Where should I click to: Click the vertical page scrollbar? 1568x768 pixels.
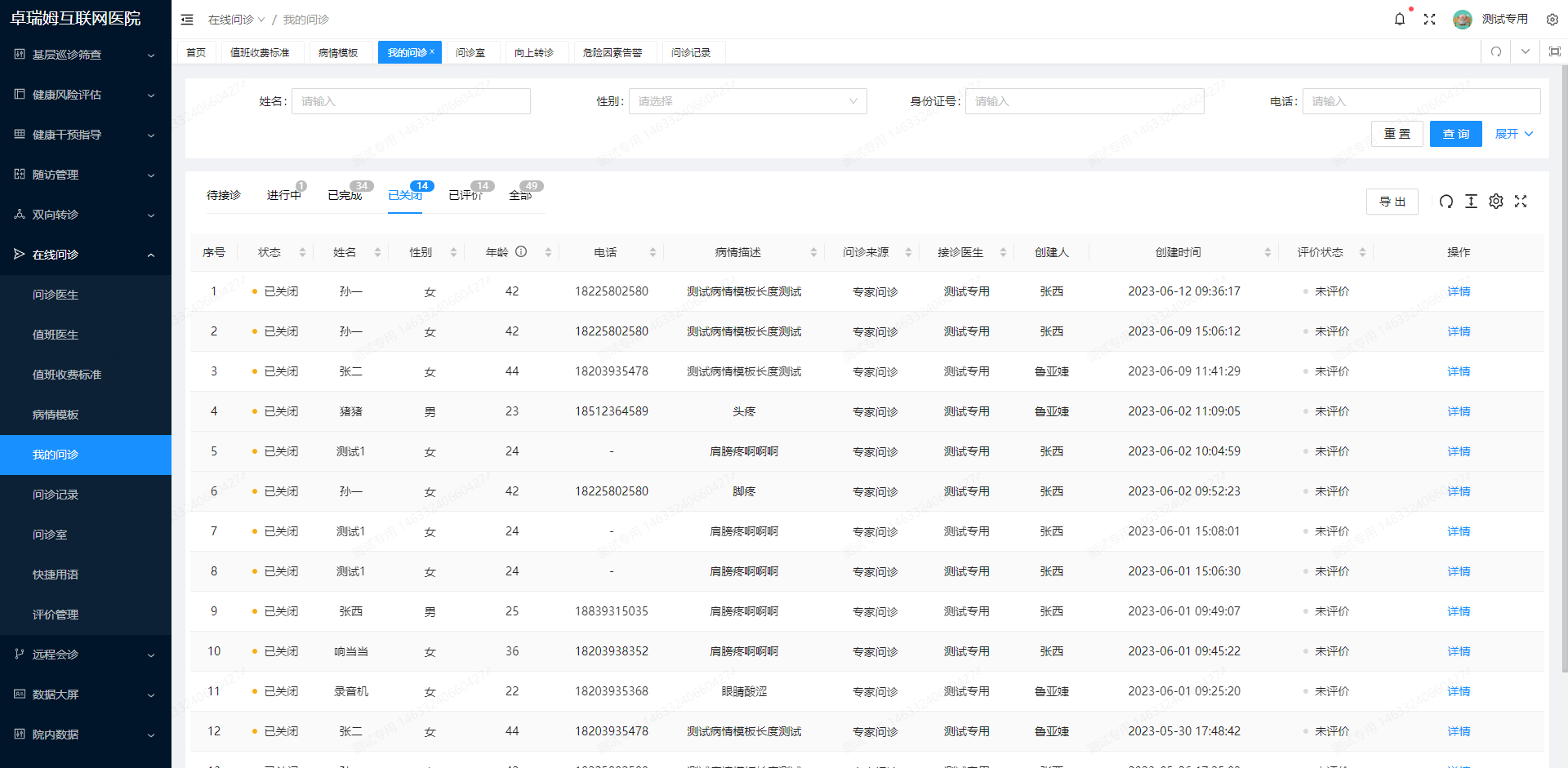point(1564,367)
